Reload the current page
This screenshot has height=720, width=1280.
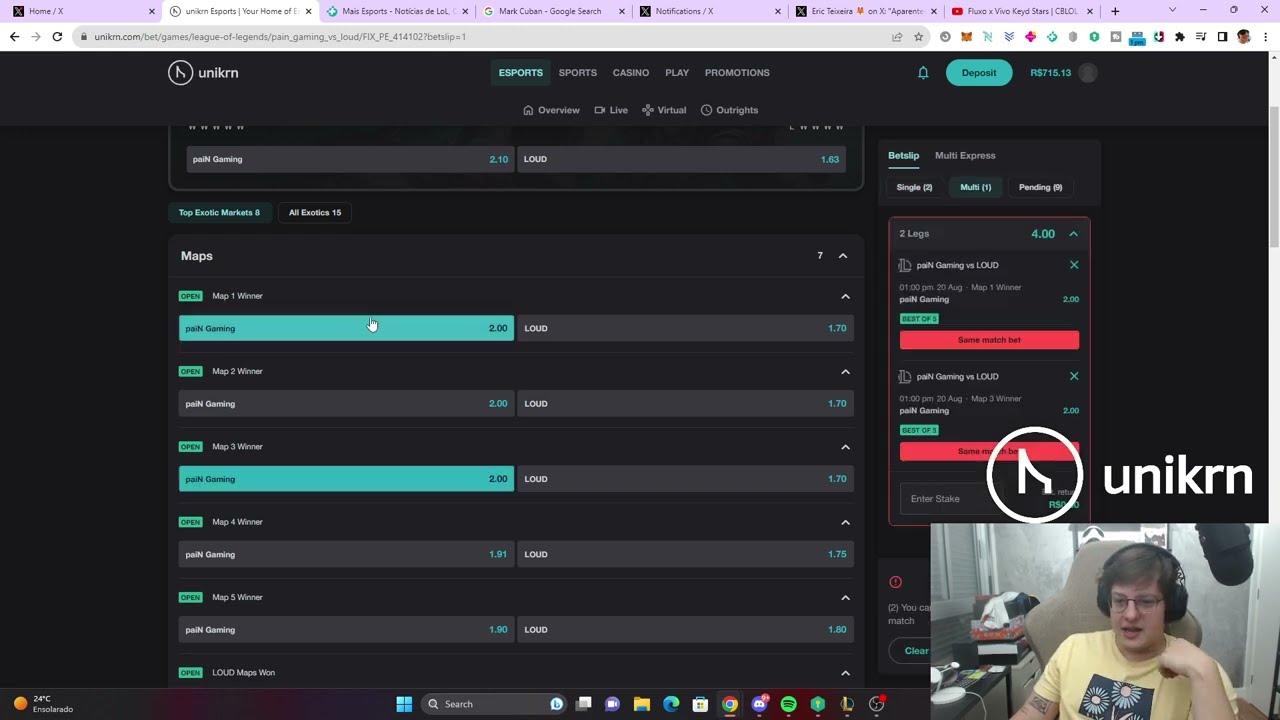pos(57,37)
